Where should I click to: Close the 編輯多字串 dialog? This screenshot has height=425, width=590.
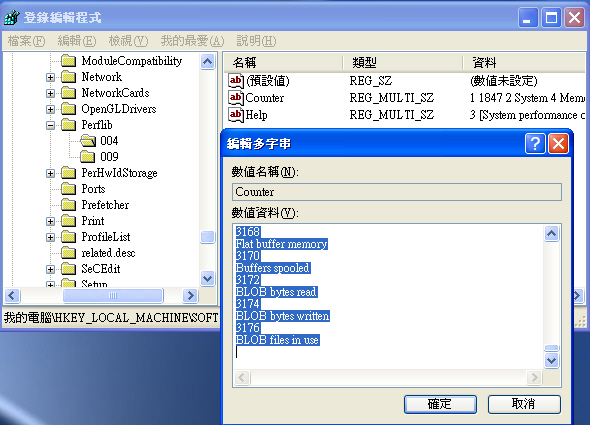(558, 143)
